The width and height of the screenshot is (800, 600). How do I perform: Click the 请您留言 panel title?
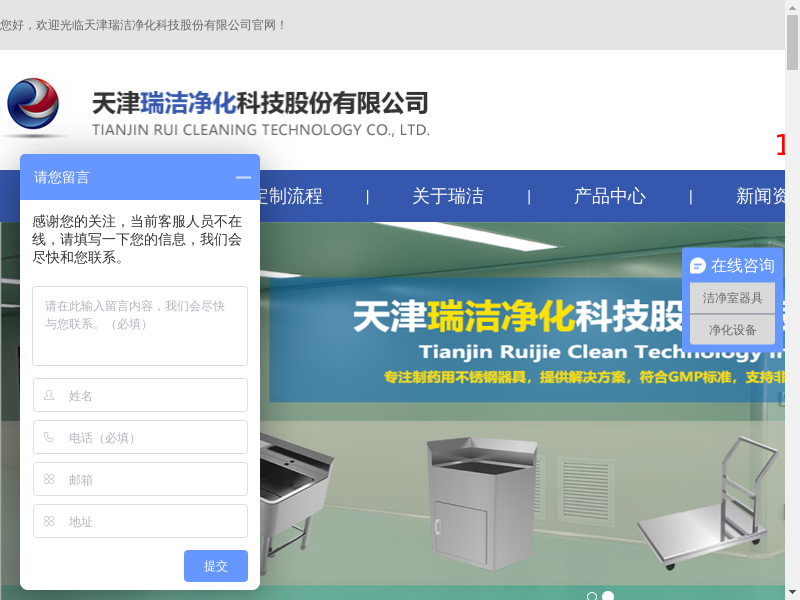pos(62,178)
